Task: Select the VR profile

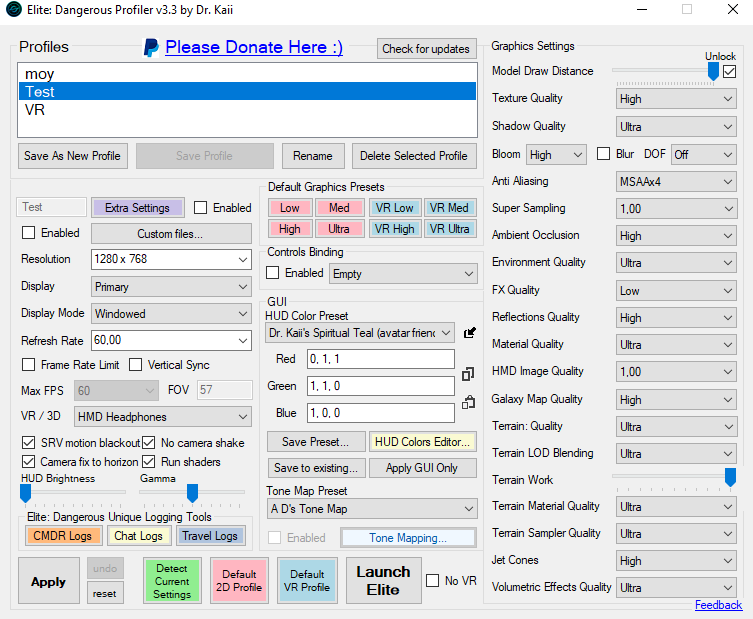Action: coord(247,109)
